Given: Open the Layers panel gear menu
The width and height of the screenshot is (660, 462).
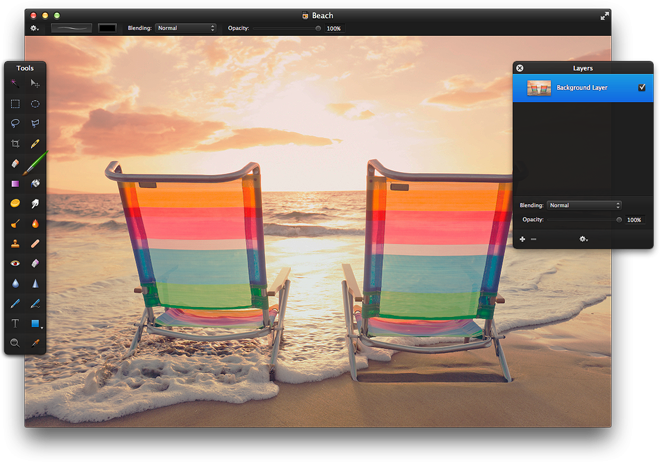Looking at the screenshot, I should (583, 239).
